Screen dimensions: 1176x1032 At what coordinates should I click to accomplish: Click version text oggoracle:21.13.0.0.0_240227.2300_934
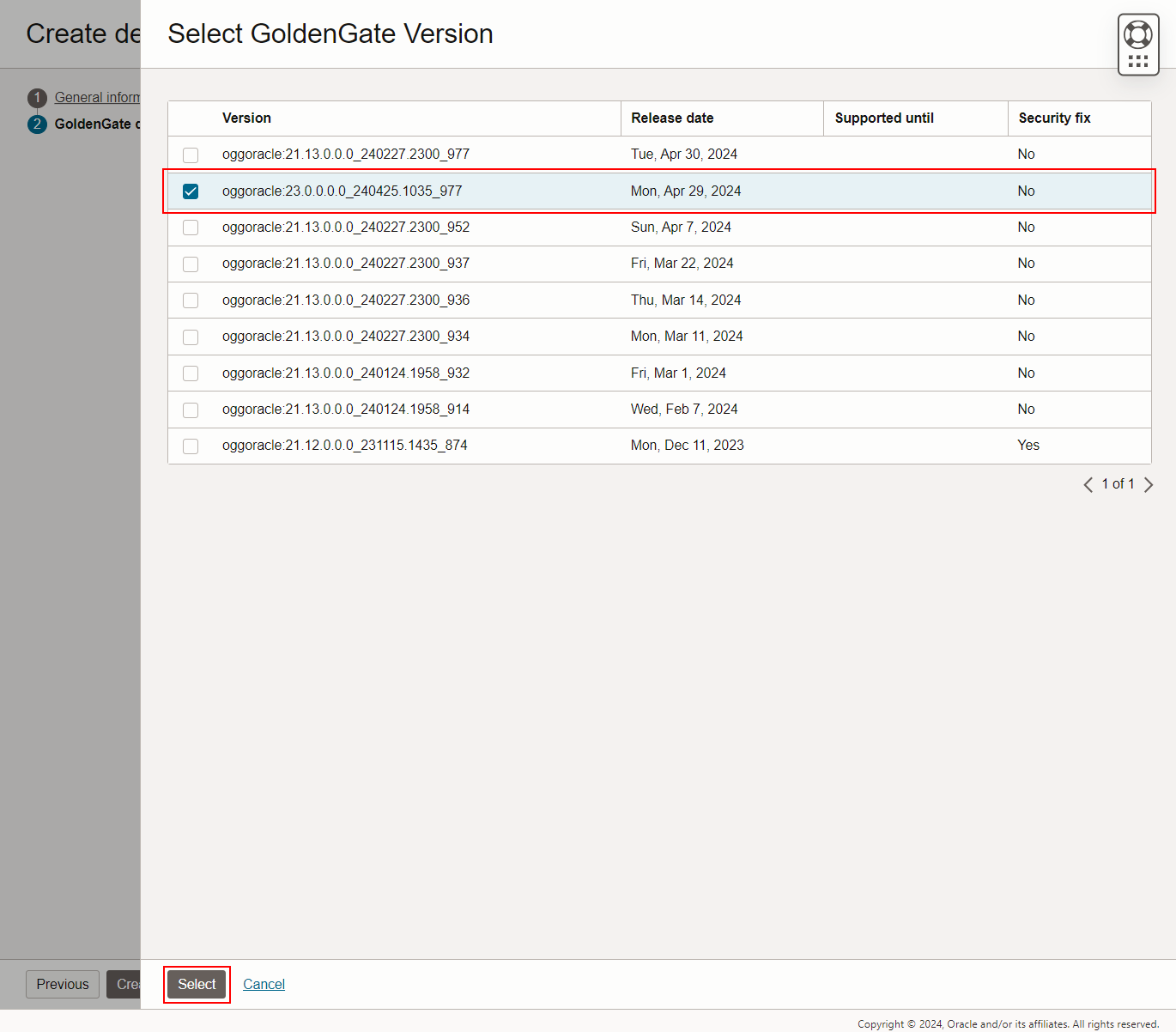coord(346,337)
